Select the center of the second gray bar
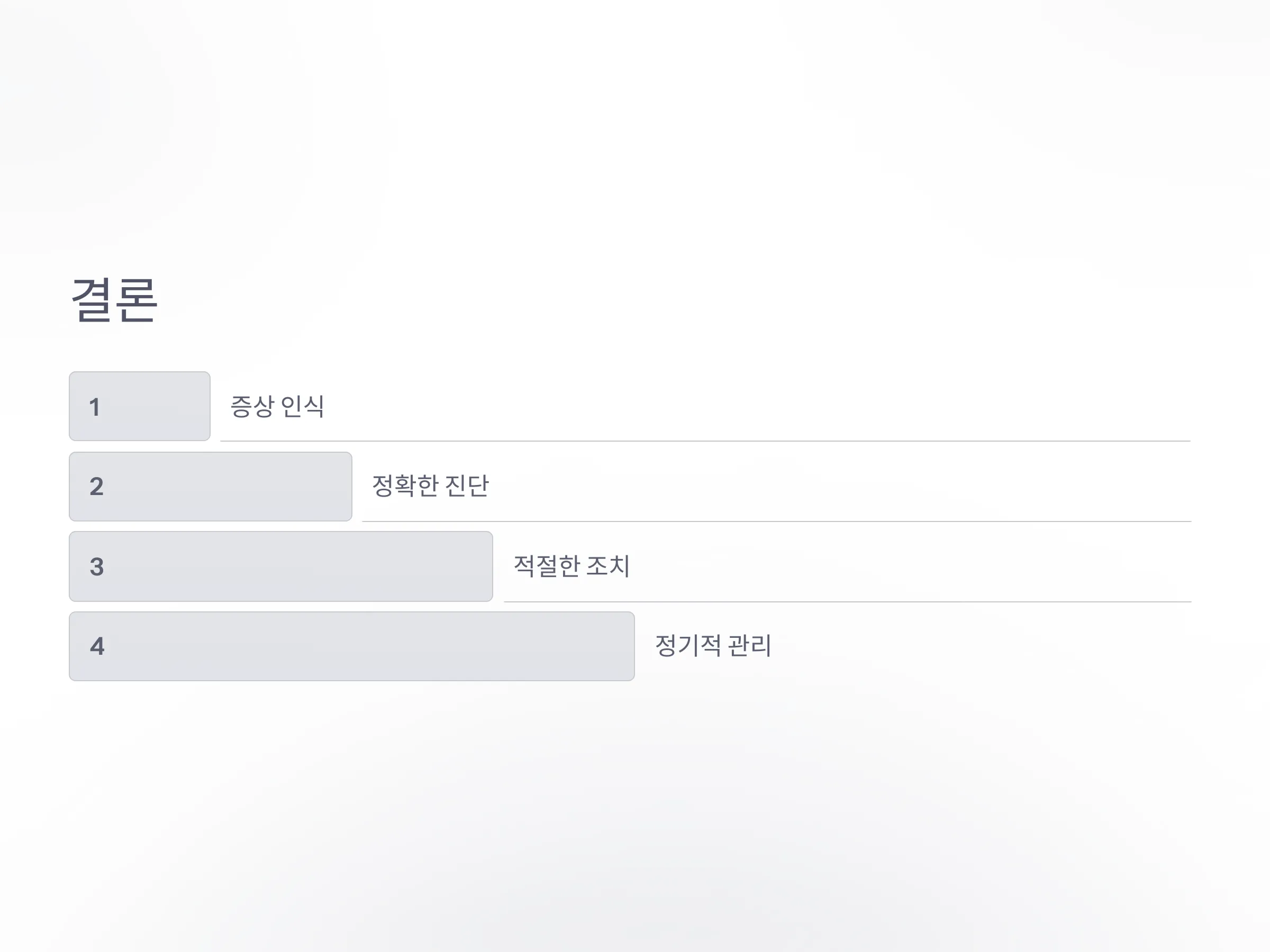 point(210,487)
